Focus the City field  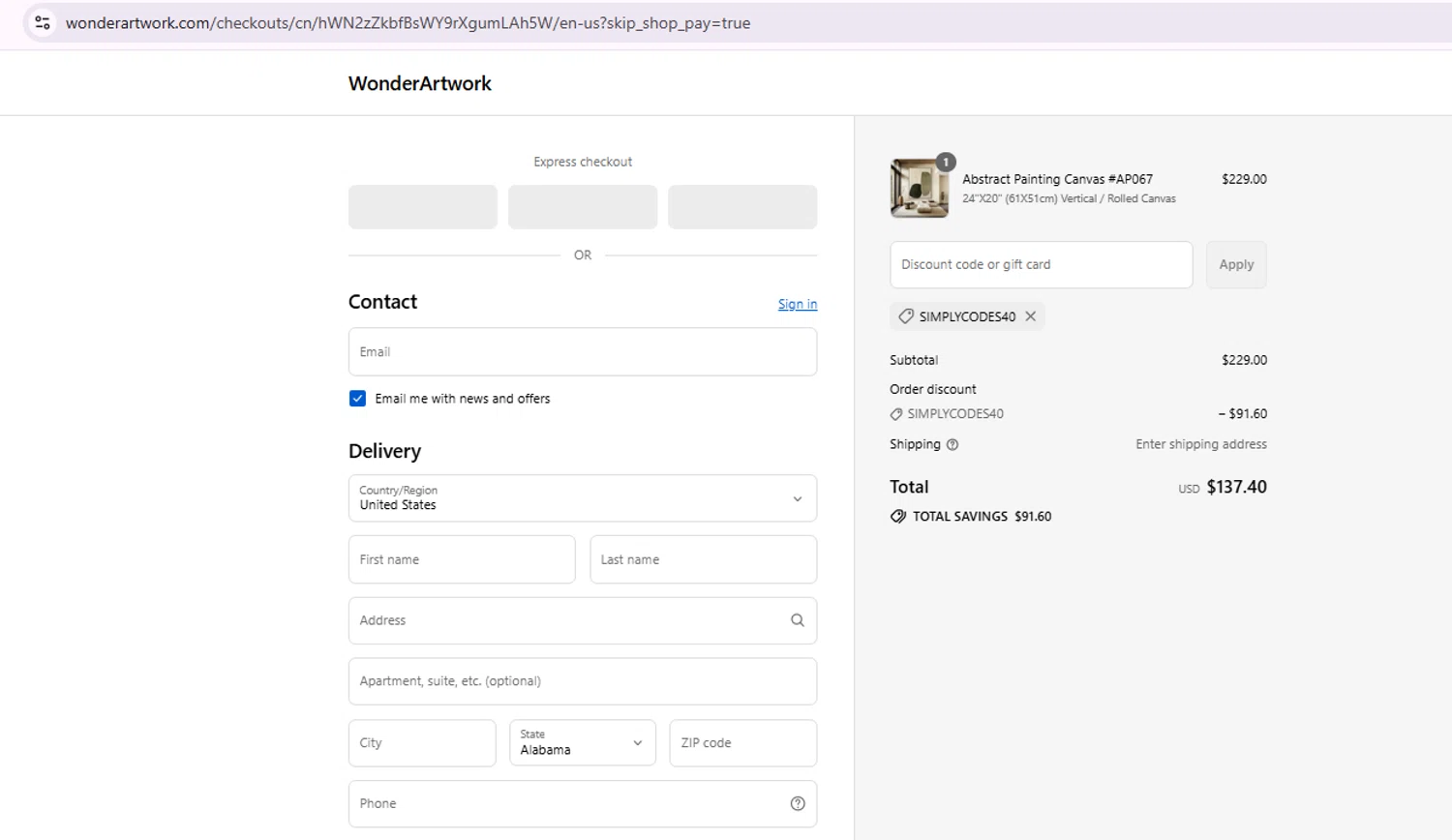[x=422, y=743]
